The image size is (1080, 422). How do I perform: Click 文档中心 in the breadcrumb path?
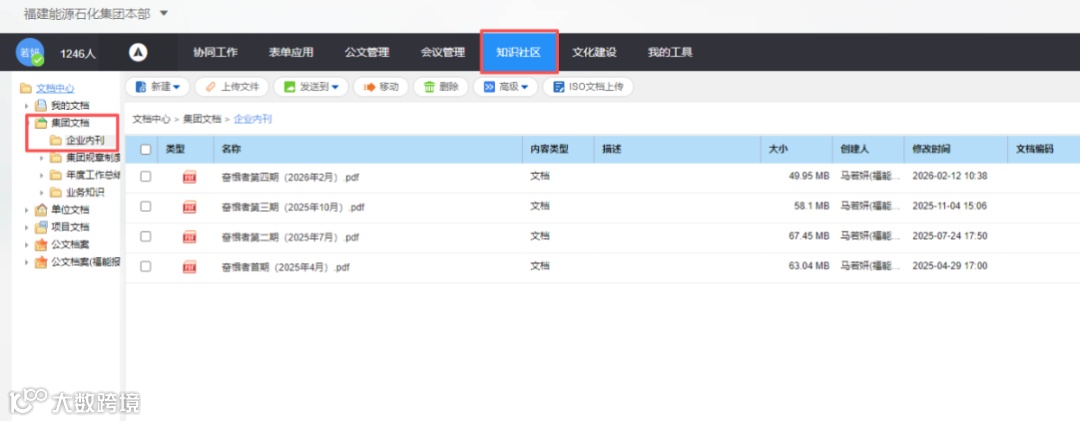pyautogui.click(x=152, y=119)
